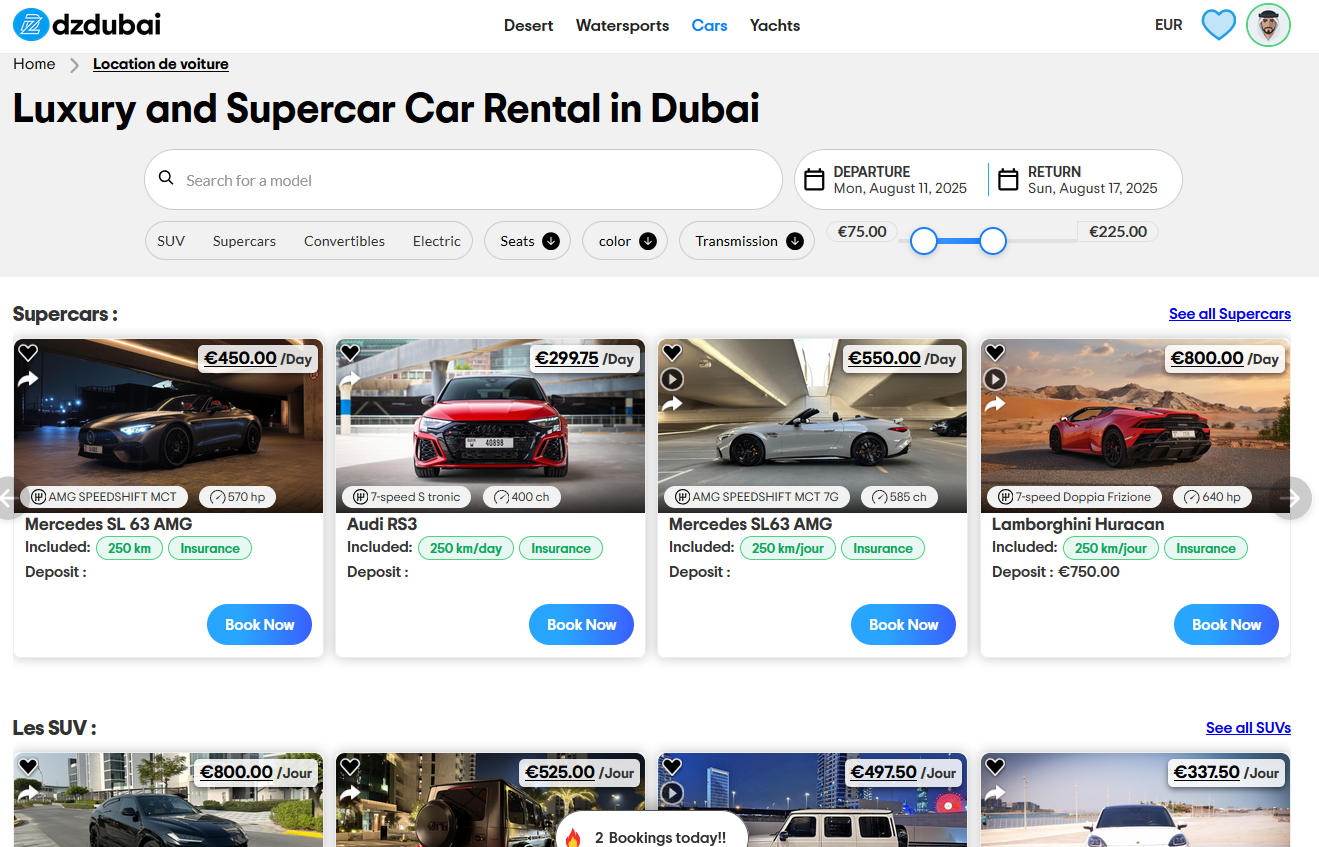Share the Lamborghini Huracan listing
Viewport: 1319px width, 847px height.
click(994, 404)
